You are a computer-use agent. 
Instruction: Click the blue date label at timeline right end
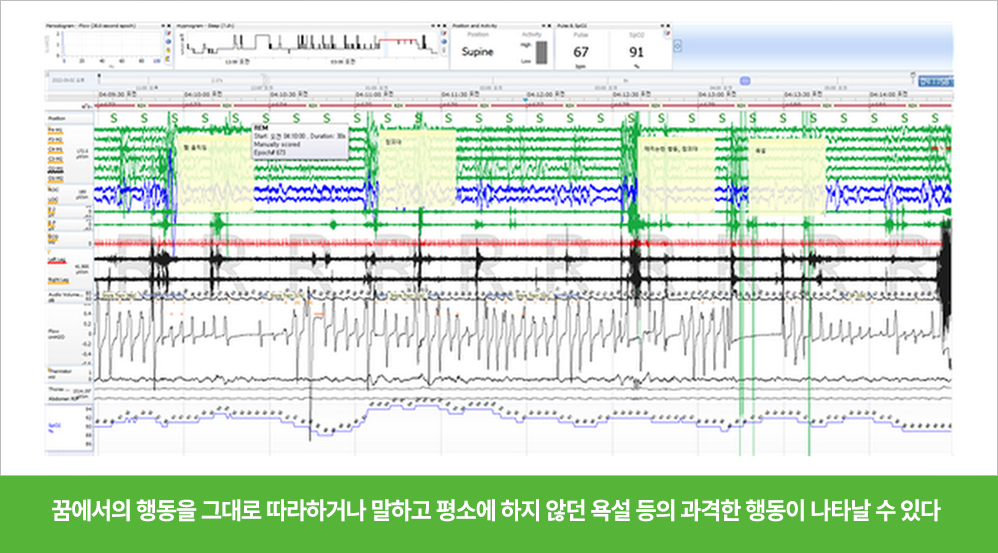936,81
